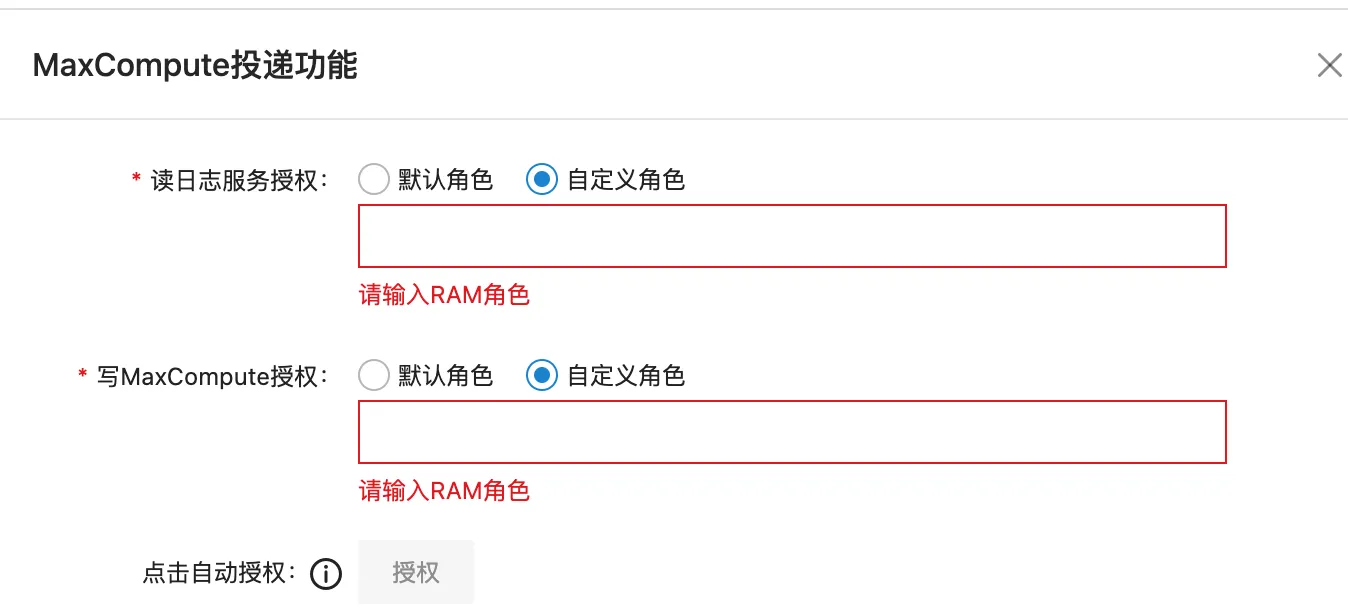Click the 读日志服务授权 field label
The height and width of the screenshot is (614, 1348).
pyautogui.click(x=239, y=181)
